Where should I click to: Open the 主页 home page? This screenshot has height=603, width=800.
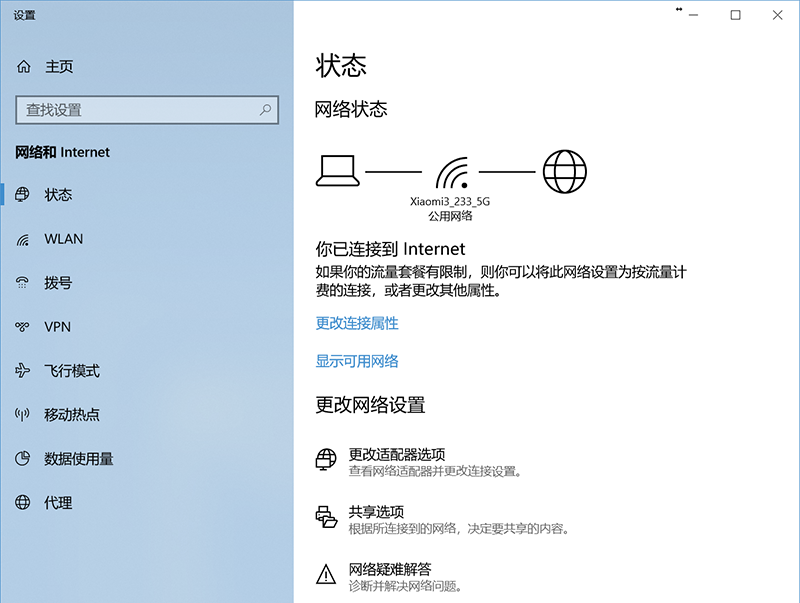(x=59, y=66)
